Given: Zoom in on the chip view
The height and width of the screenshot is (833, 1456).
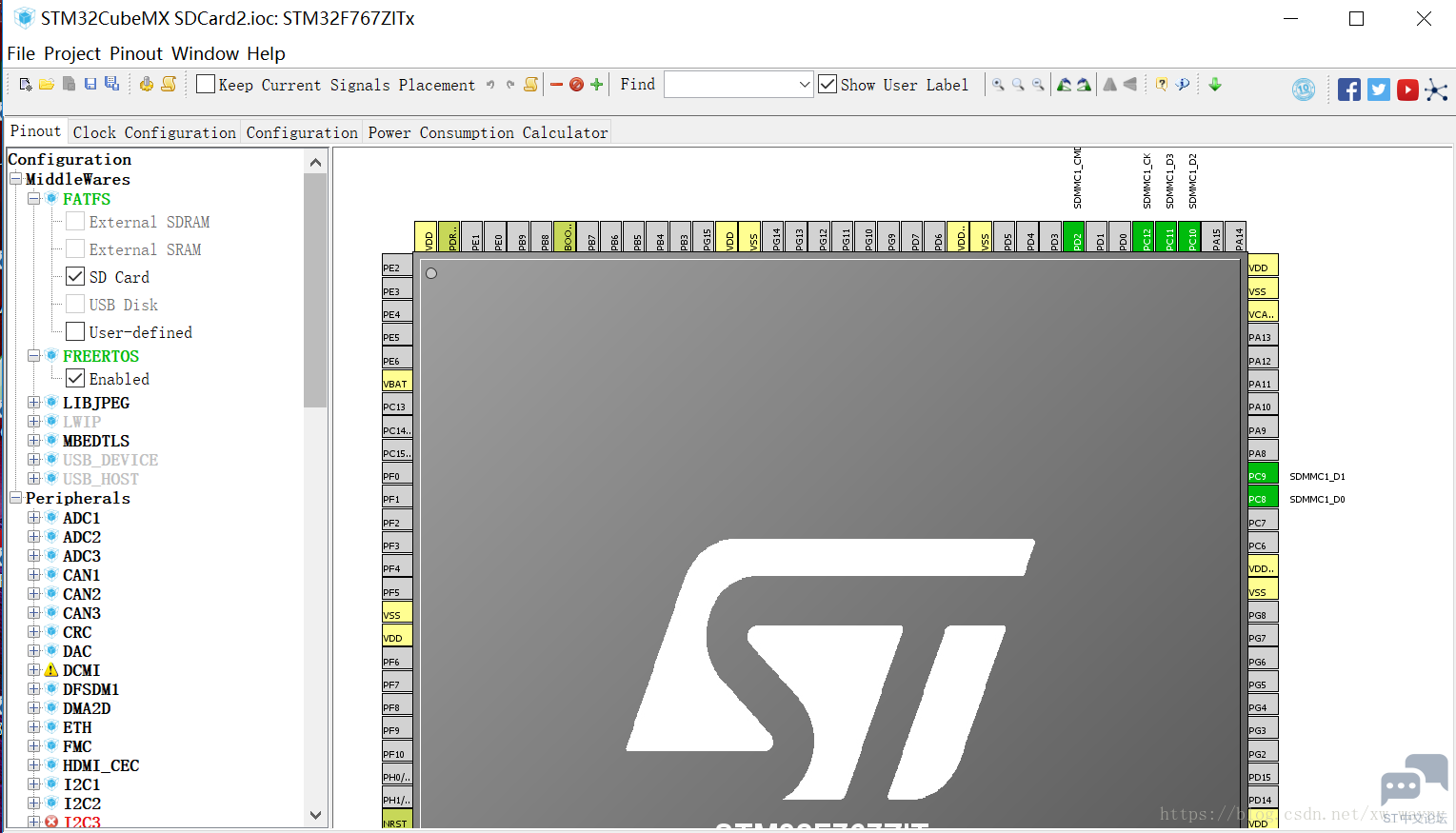Looking at the screenshot, I should tap(998, 85).
